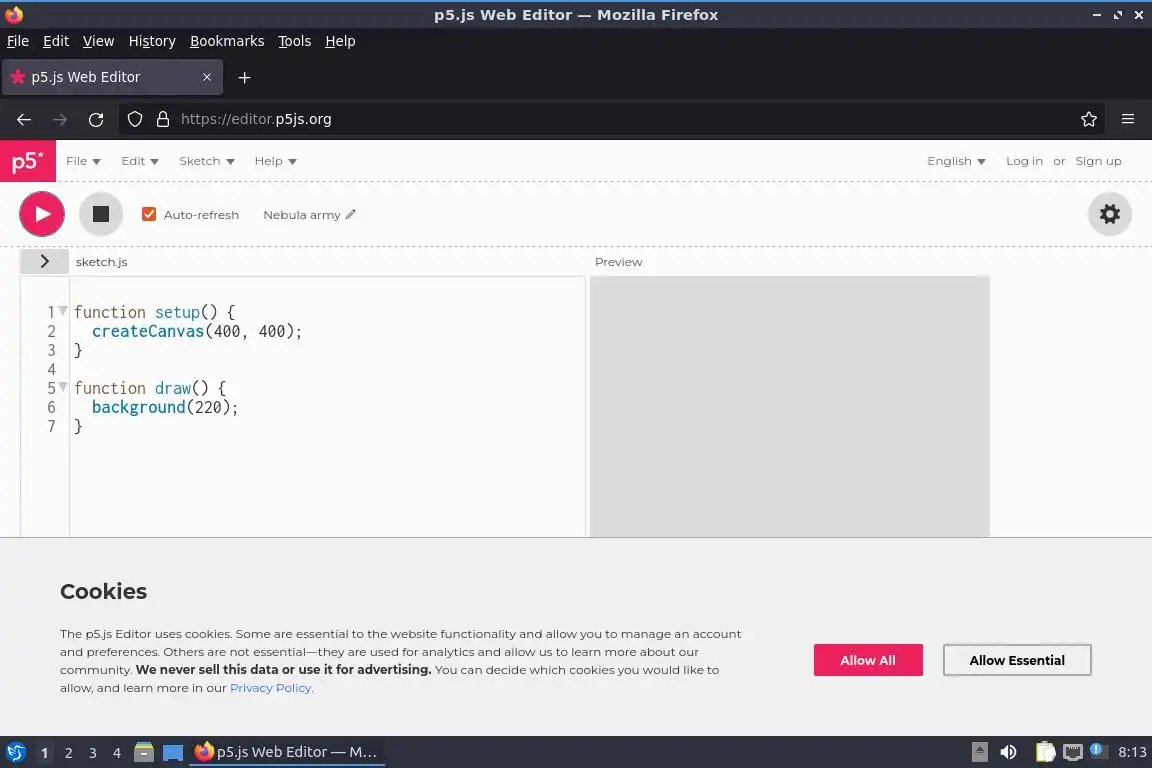Open the p5 Help dropdown menu
Screen dimensions: 1152x768
276,161
